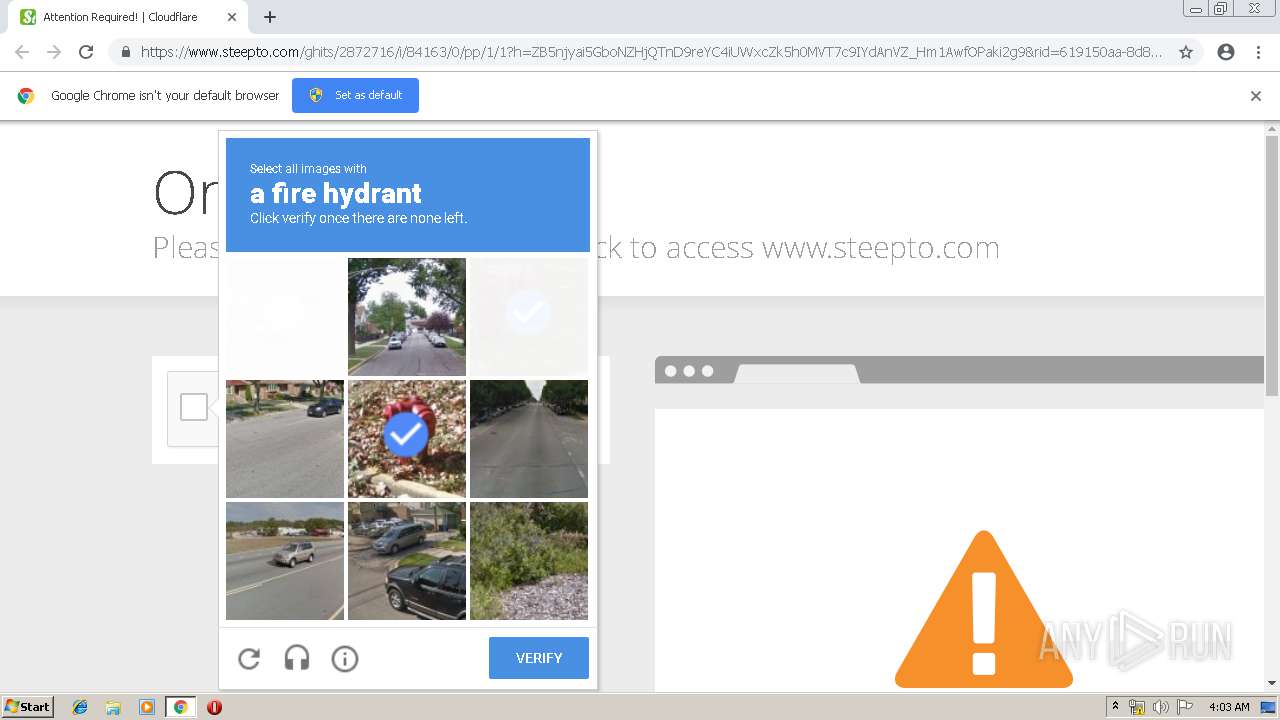The height and width of the screenshot is (720, 1280).
Task: View site security lock information
Action: click(126, 52)
